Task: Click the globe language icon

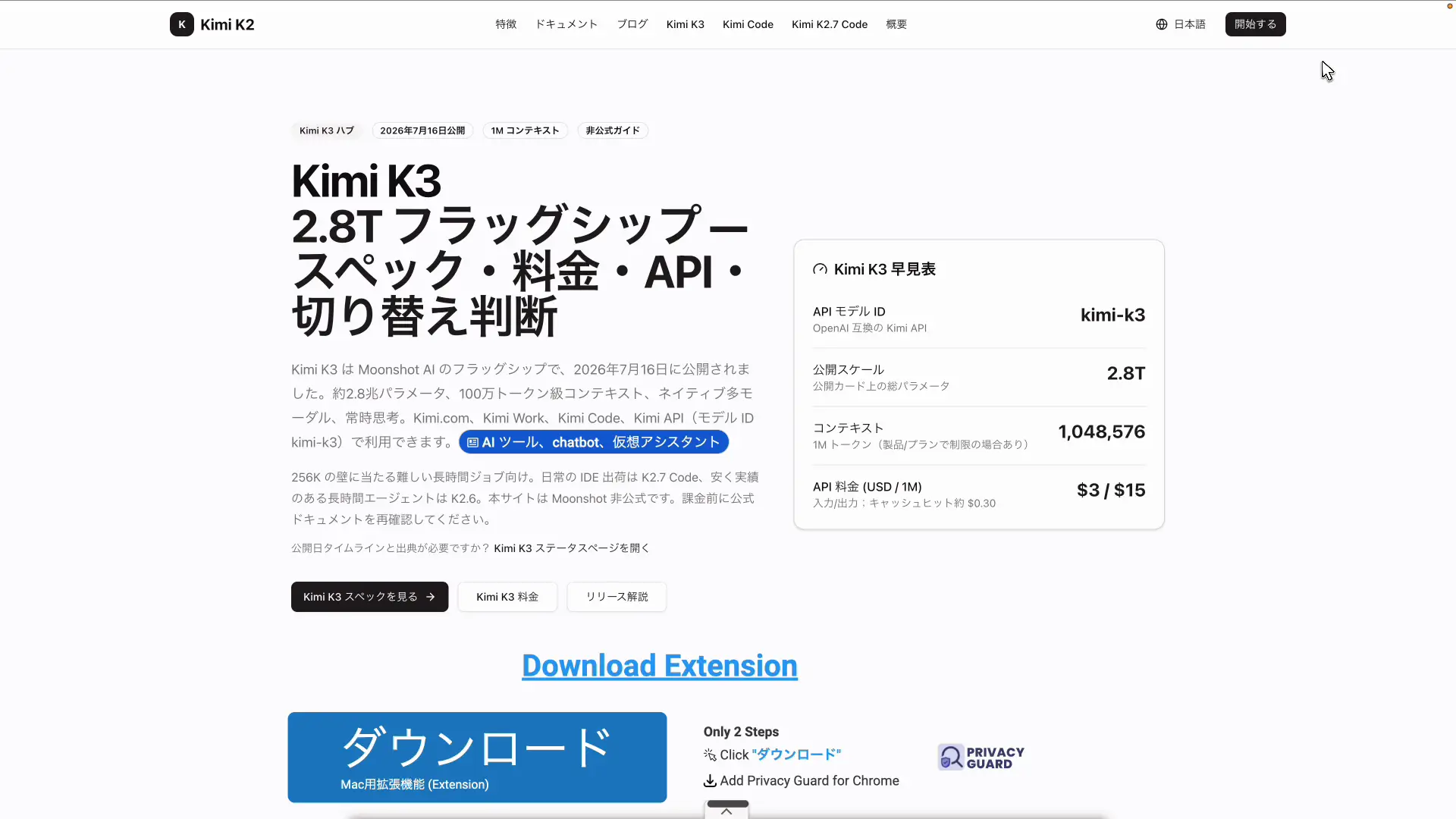Action: tap(1161, 24)
